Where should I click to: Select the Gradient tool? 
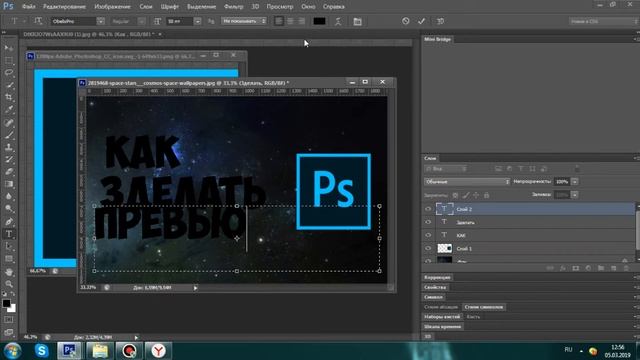(x=9, y=184)
